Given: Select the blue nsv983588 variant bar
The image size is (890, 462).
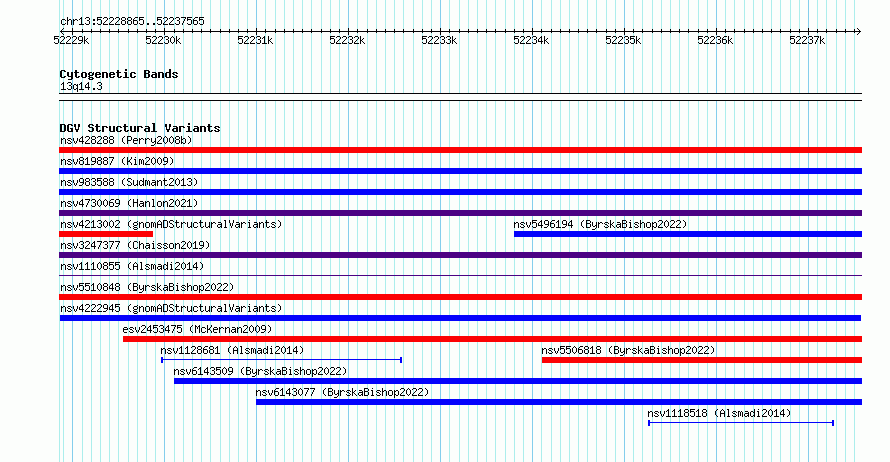Looking at the screenshot, I should click(x=460, y=192).
